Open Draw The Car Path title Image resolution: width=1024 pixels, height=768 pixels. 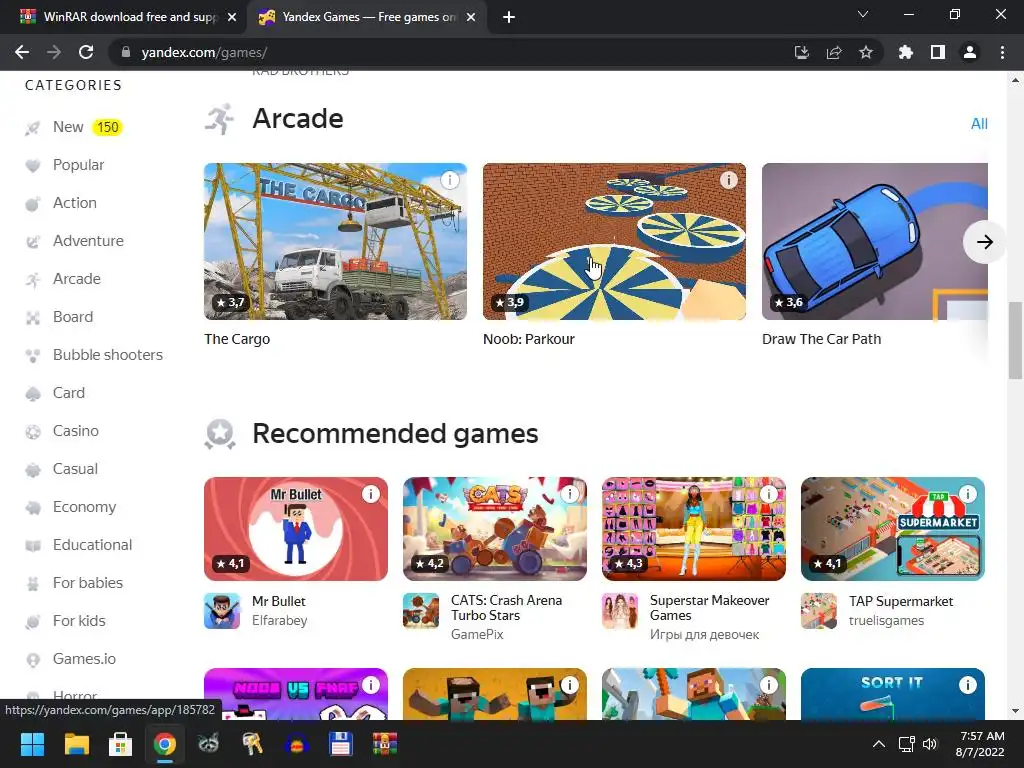(822, 339)
